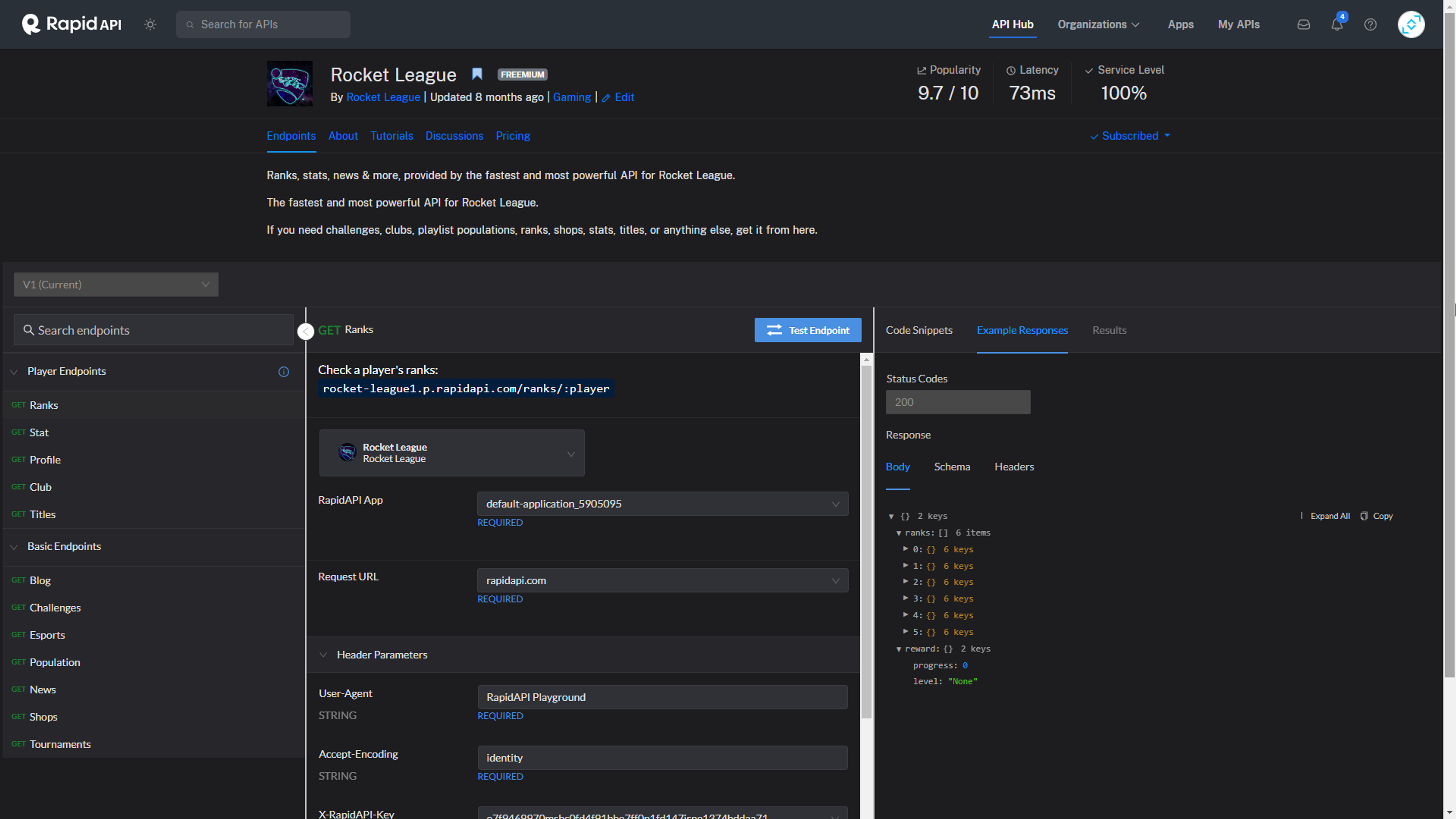
Task: Expand item 0 in ranks array
Action: click(905, 549)
